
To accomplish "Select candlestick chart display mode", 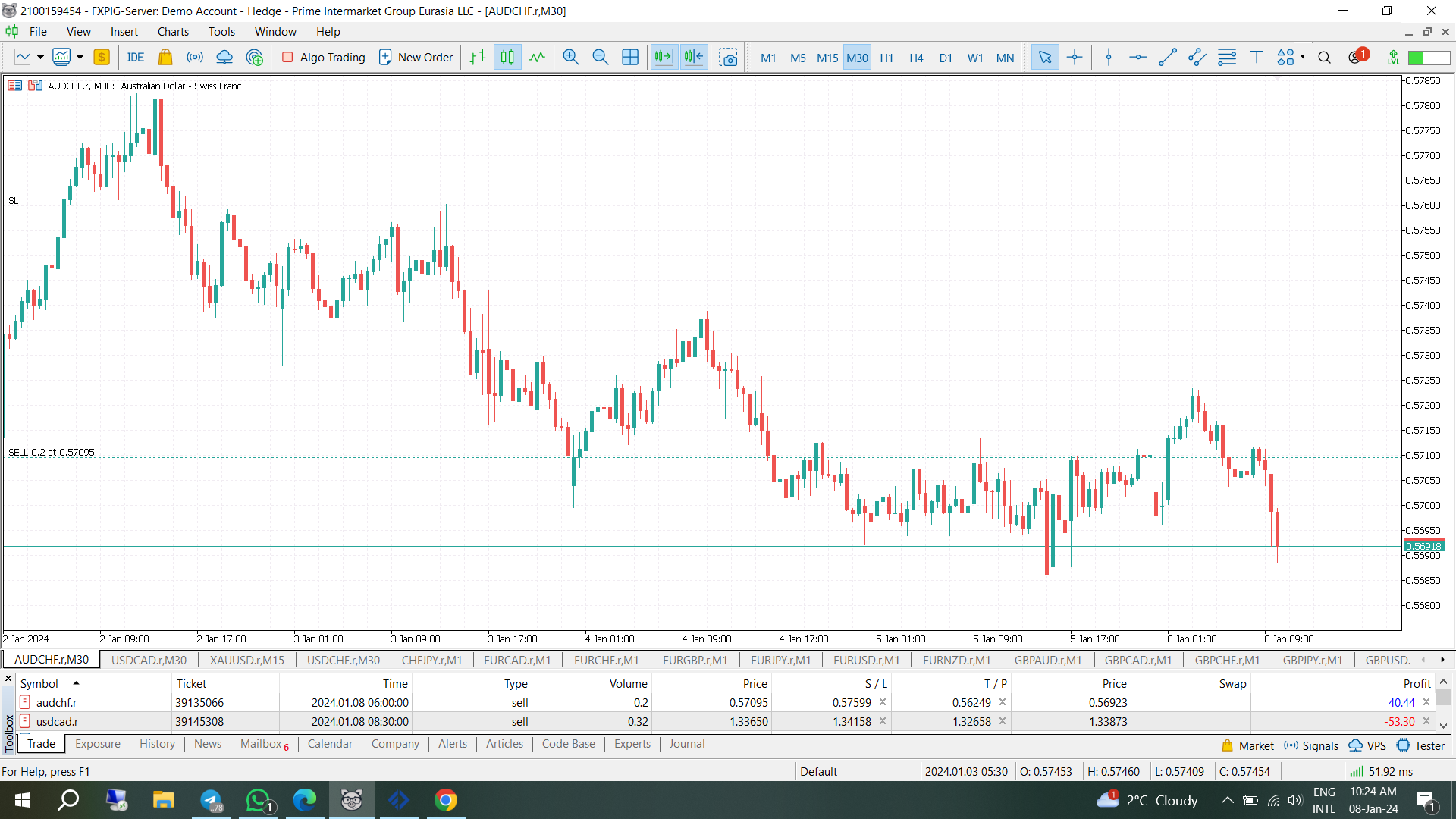I will [507, 57].
